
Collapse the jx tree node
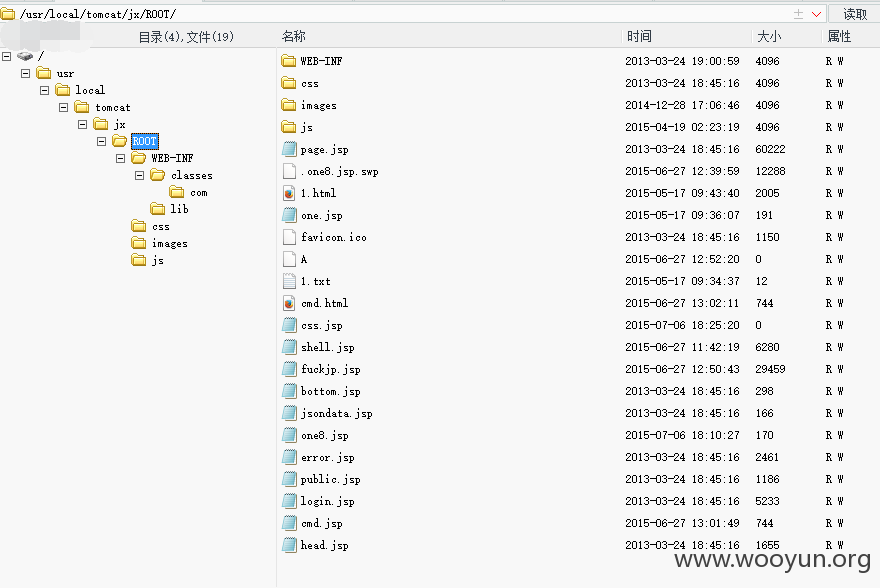82,124
